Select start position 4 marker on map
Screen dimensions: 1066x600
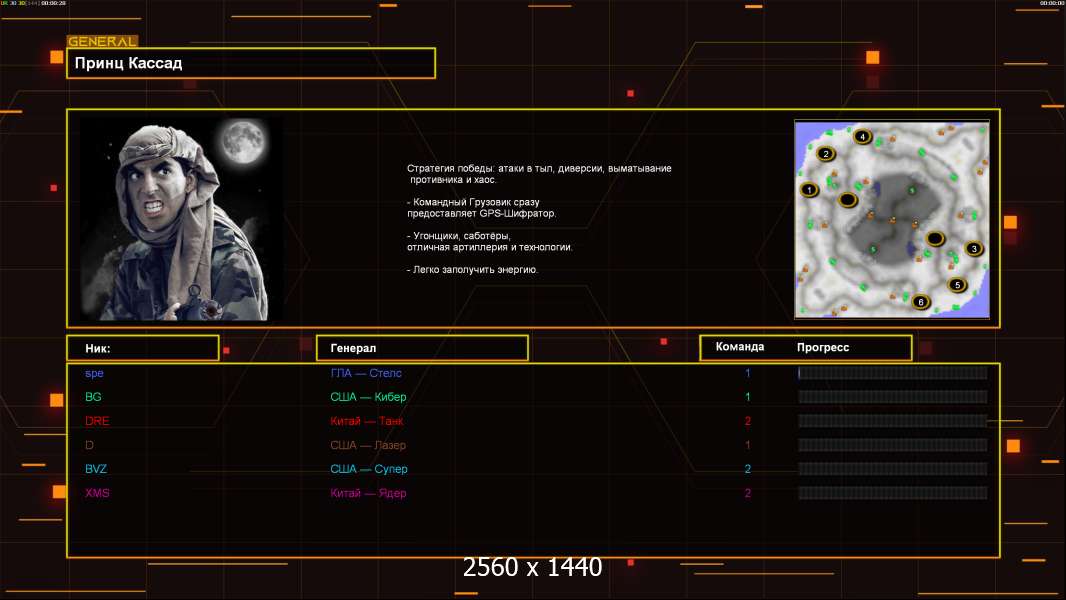tap(862, 137)
